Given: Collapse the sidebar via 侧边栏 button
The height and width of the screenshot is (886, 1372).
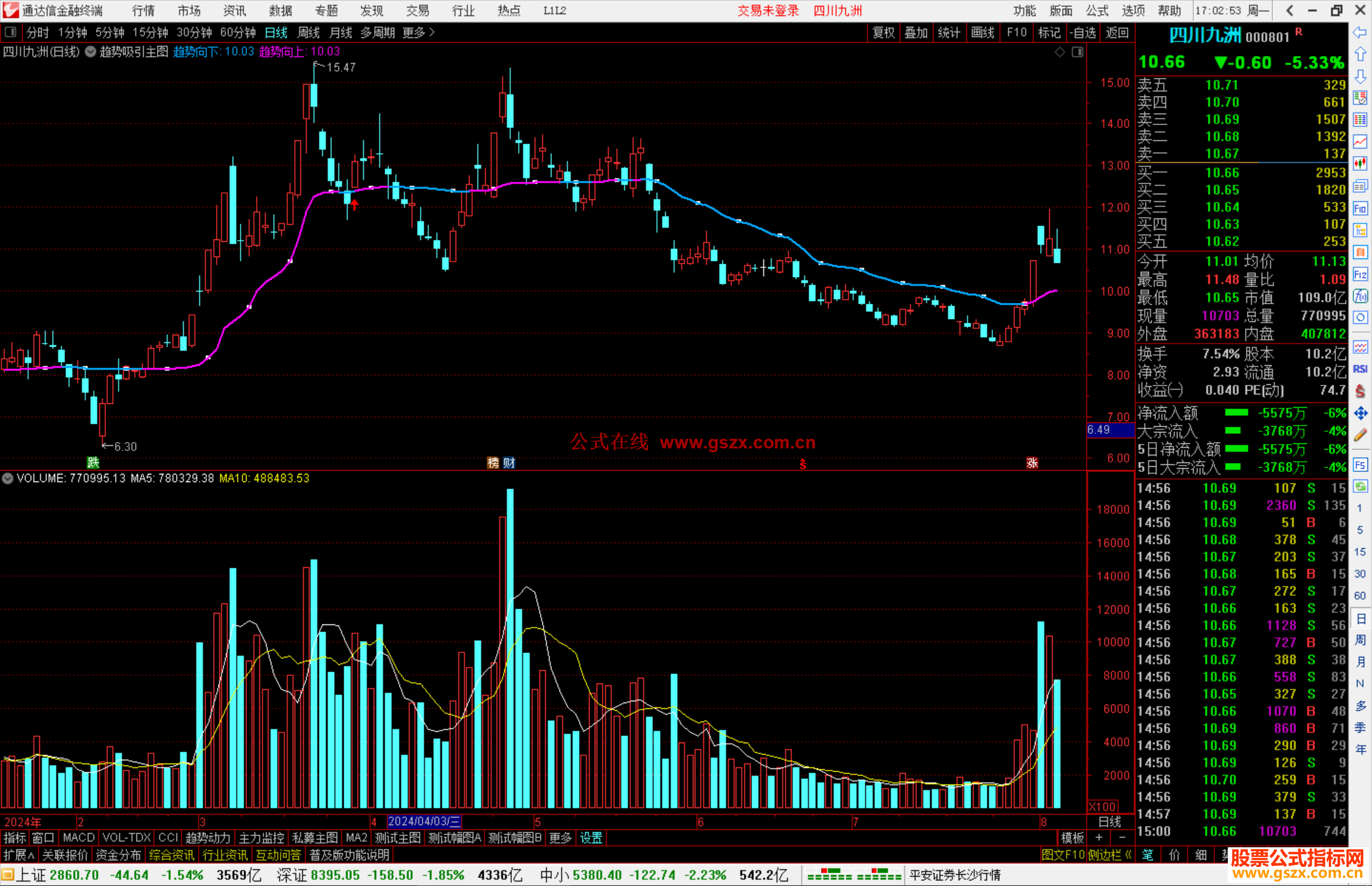Looking at the screenshot, I should [1109, 855].
